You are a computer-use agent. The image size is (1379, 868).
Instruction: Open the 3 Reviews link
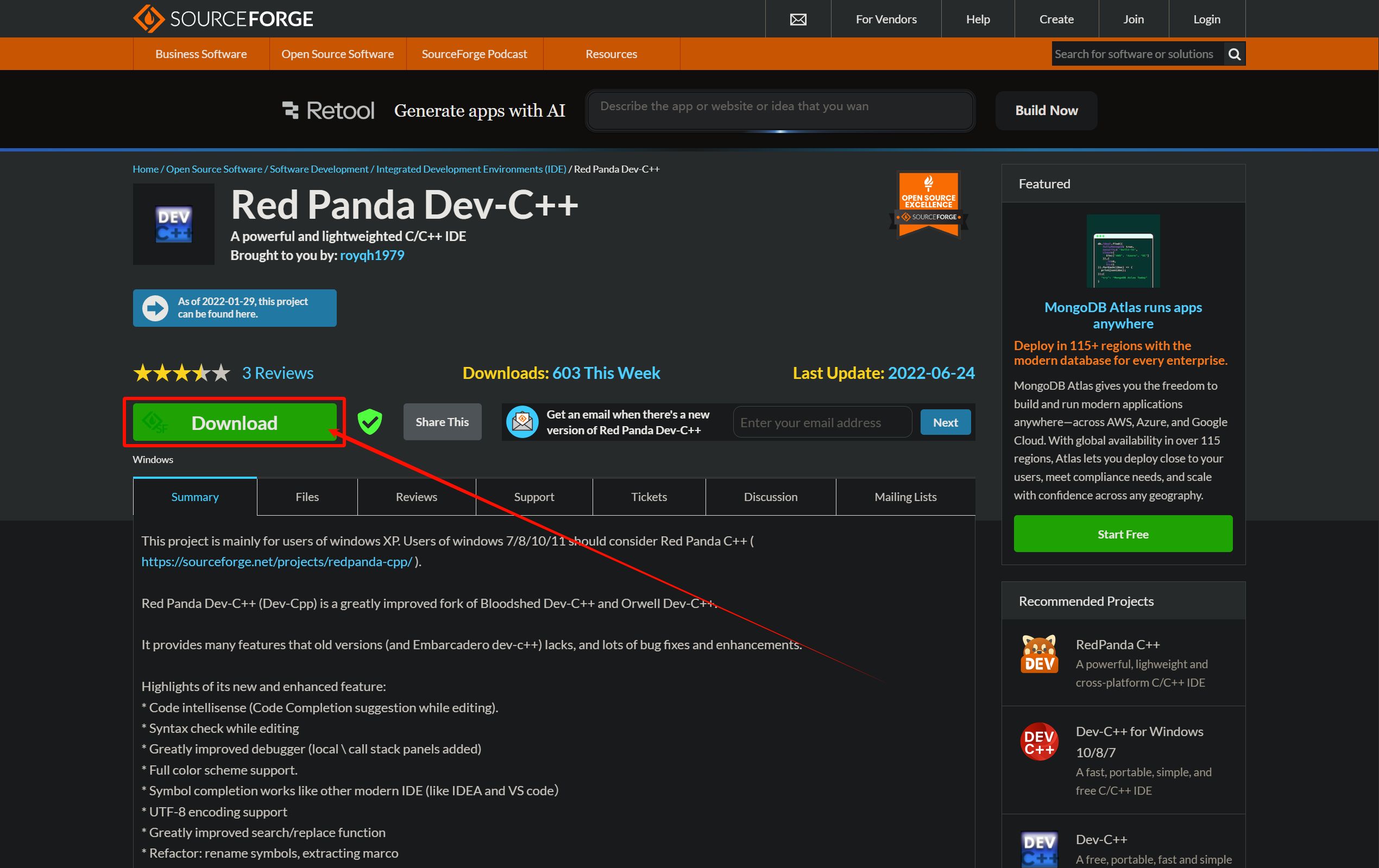point(278,373)
